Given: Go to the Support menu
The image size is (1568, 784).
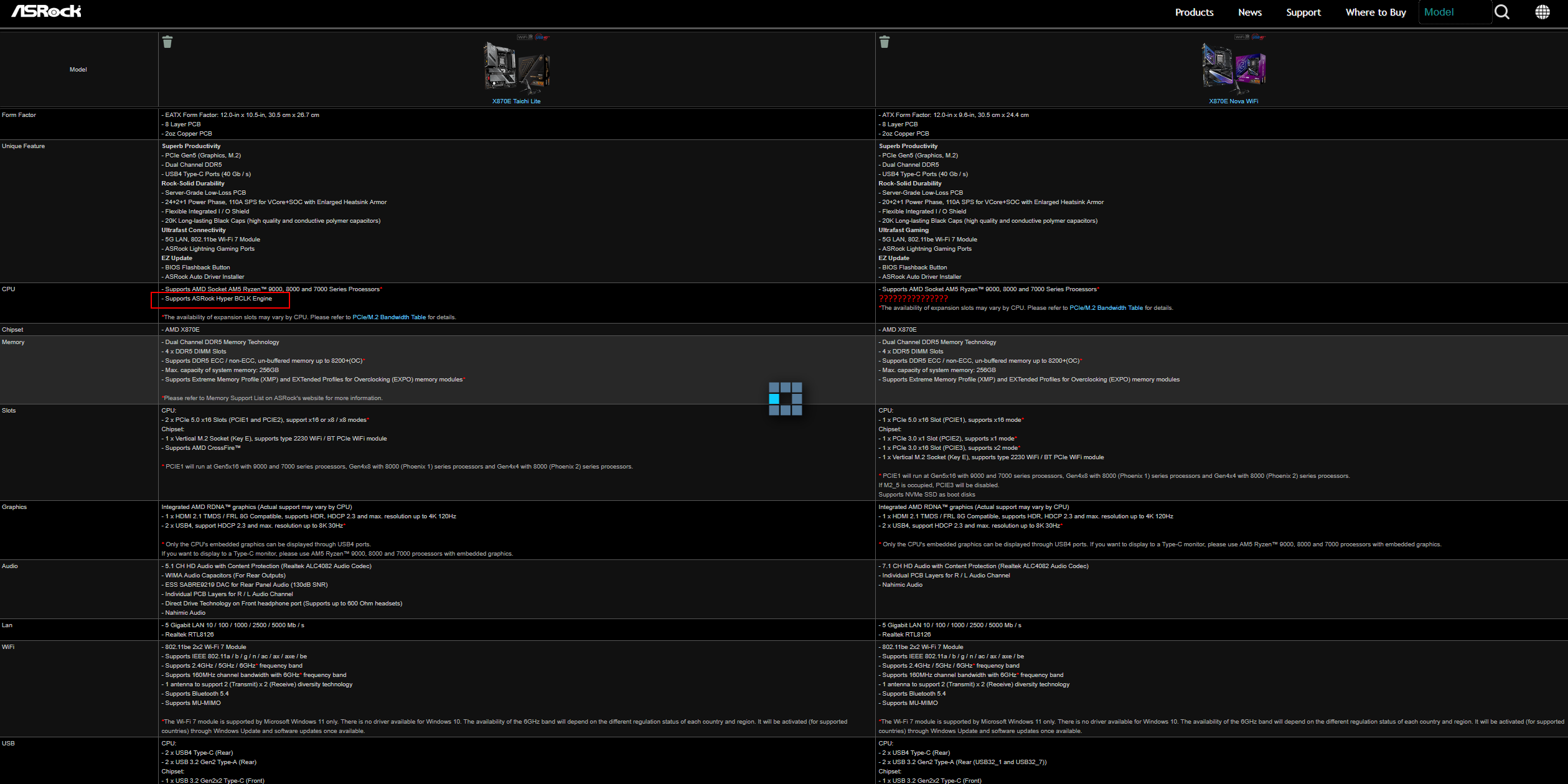Looking at the screenshot, I should tap(1303, 12).
